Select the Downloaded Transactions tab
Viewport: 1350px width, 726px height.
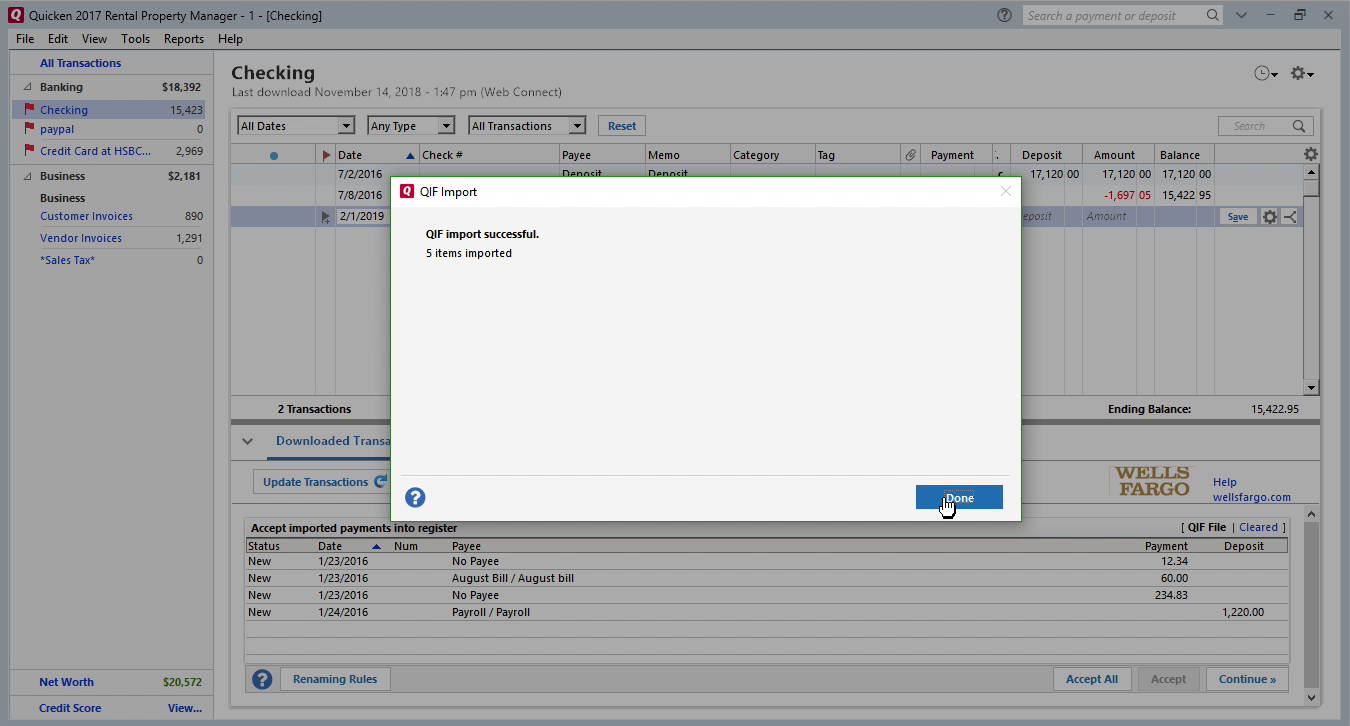[x=333, y=441]
